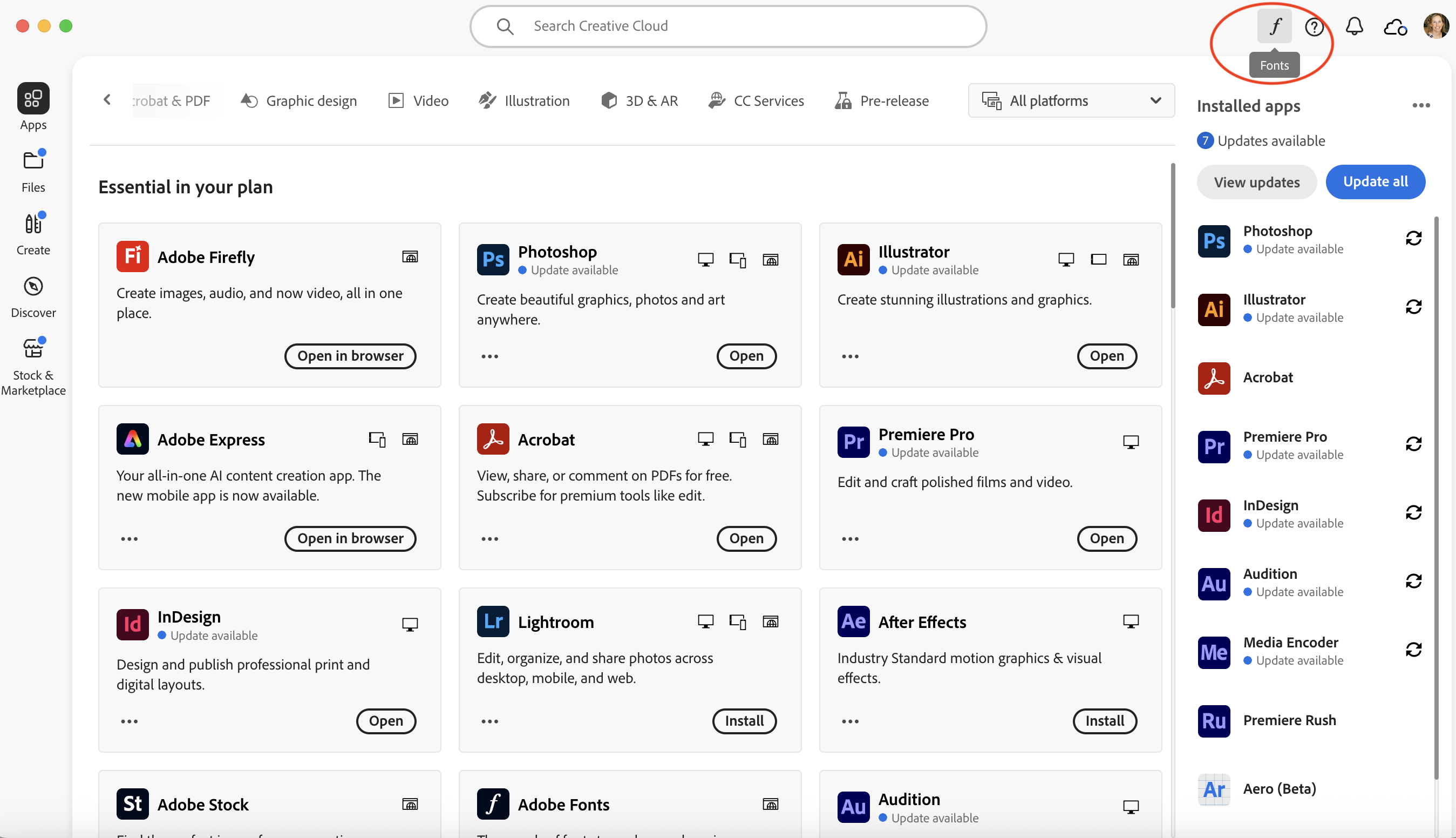Screen dimensions: 1456x838
Task: Open Adobe Express in browser
Action: (350, 539)
